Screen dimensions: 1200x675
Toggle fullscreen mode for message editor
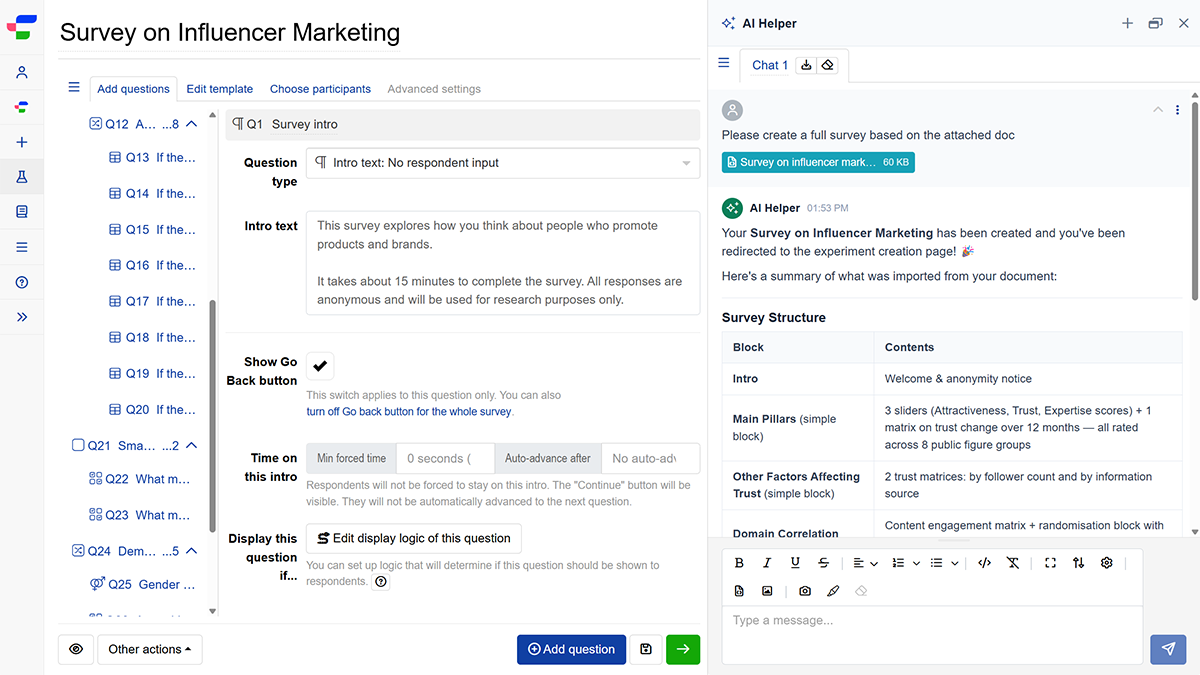click(x=1050, y=563)
